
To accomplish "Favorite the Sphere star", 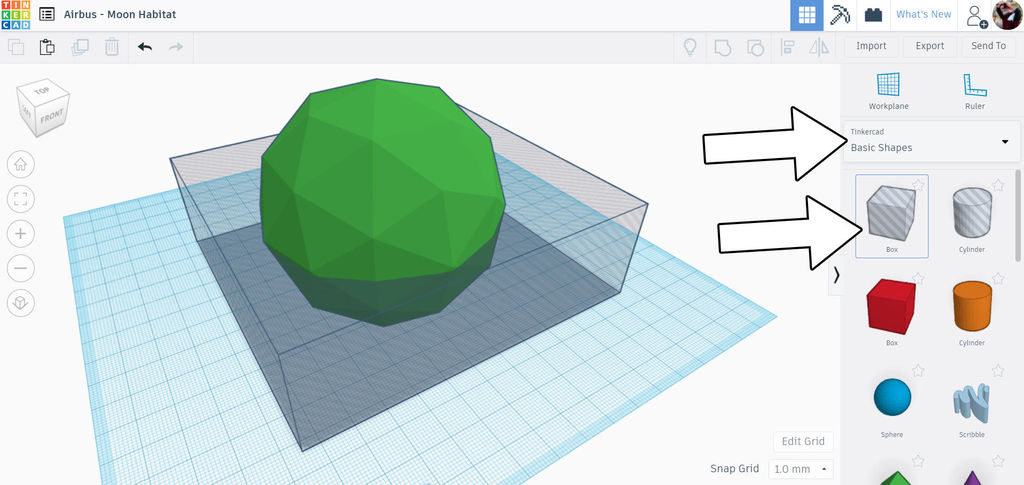I will pos(918,371).
